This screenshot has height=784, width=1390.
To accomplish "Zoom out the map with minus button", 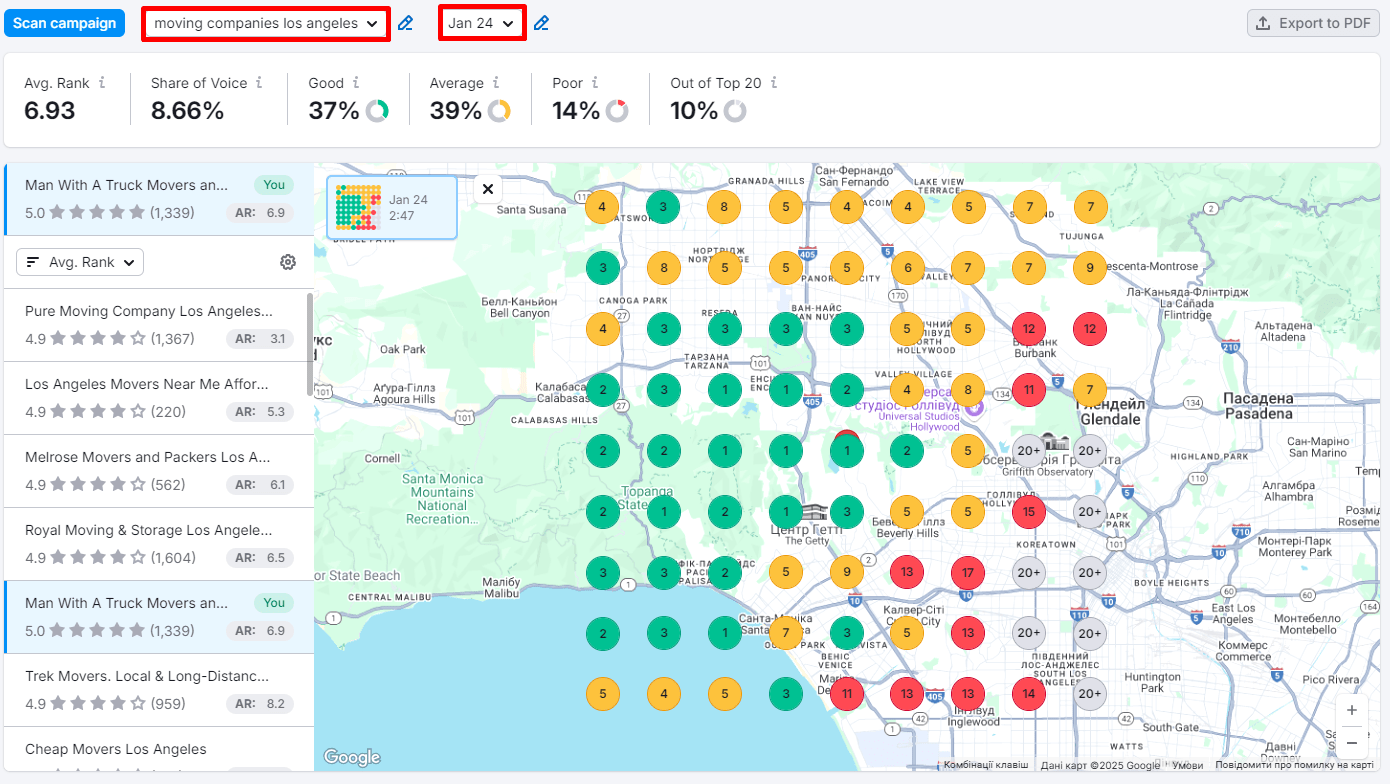I will point(1352,743).
